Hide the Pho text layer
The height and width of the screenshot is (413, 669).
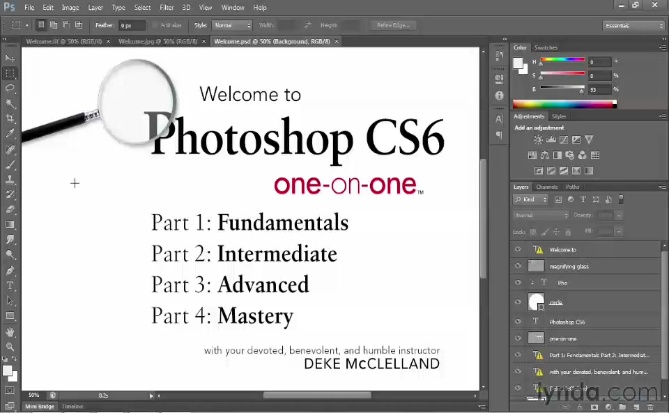518,282
